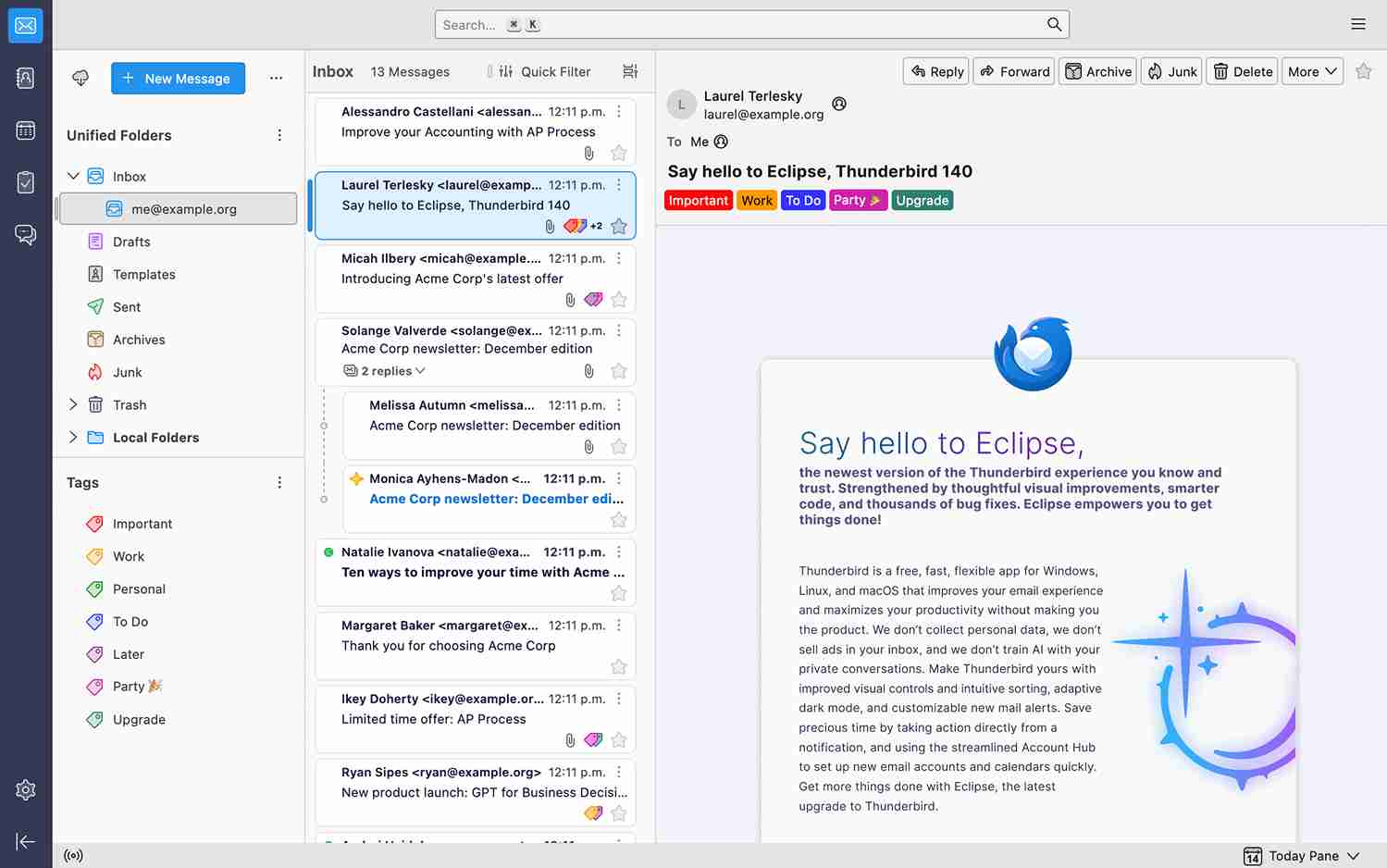Screen dimensions: 1387x868
Task: Click the search magnifier icon
Action: (x=1054, y=25)
